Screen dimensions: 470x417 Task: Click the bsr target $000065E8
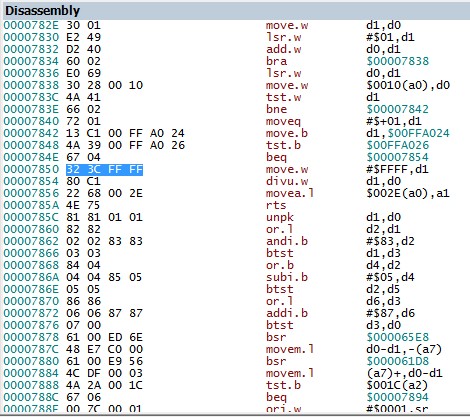click(x=397, y=337)
